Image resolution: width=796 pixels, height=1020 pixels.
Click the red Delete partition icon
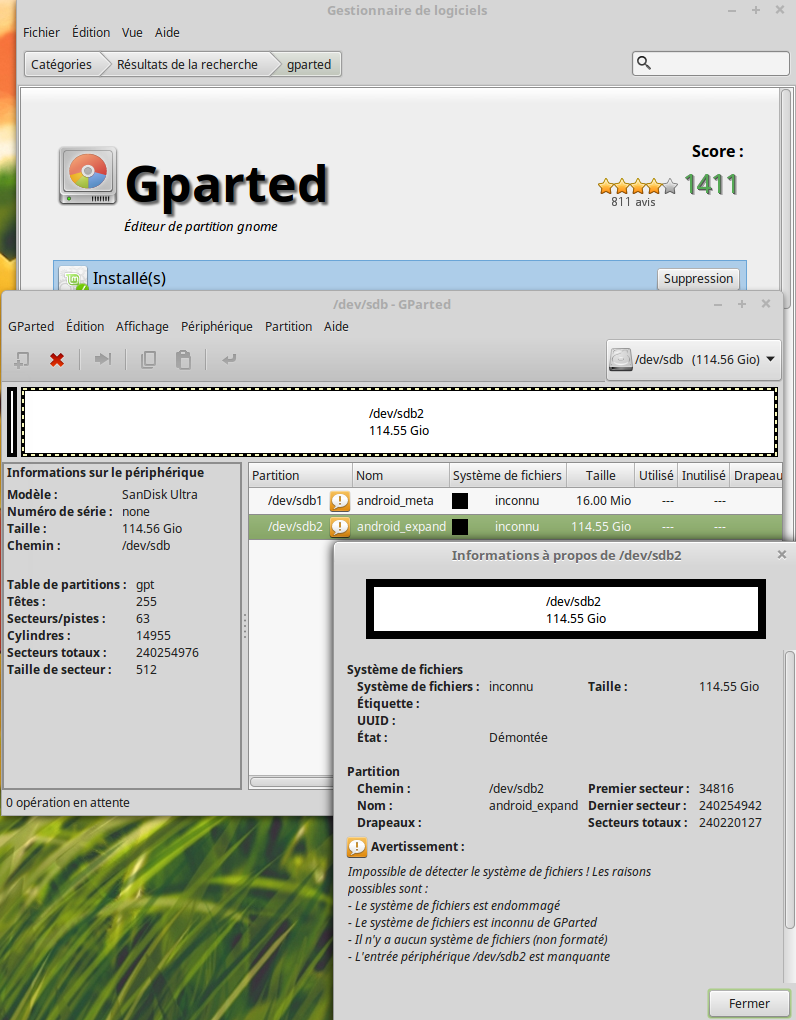pos(57,359)
